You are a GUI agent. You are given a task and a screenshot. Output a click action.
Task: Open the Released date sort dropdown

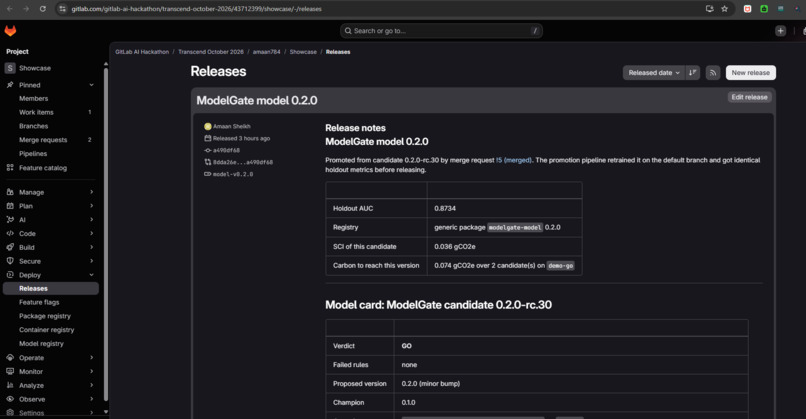pyautogui.click(x=654, y=72)
